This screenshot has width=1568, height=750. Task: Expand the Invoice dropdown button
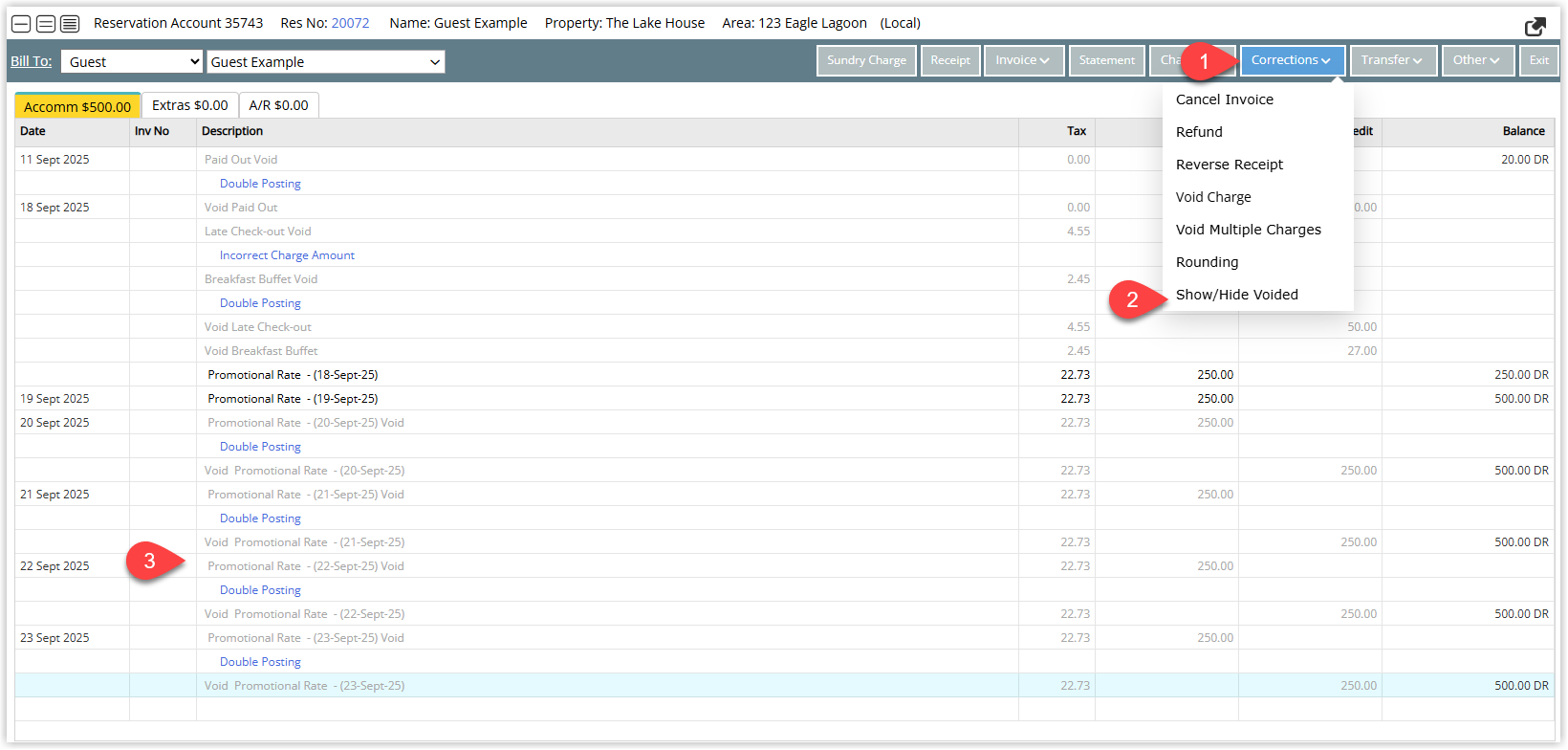click(1023, 60)
